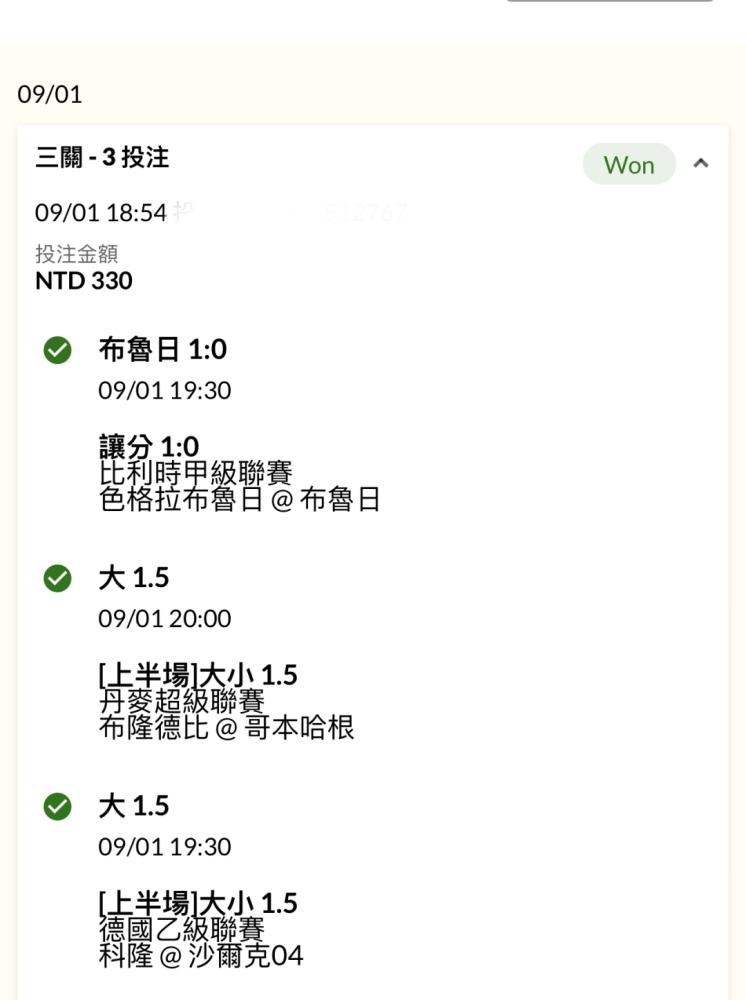Click the NTD 330 stake amount
Screen dimensions: 746x1000
click(84, 281)
